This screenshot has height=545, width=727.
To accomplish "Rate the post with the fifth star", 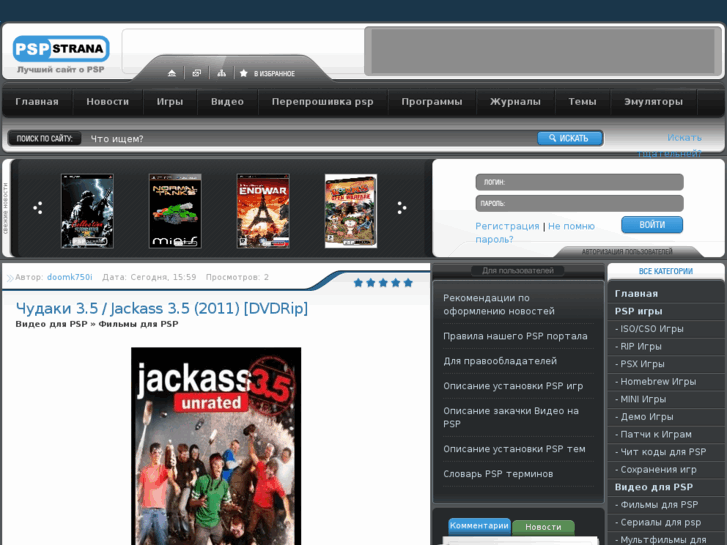I will [408, 282].
